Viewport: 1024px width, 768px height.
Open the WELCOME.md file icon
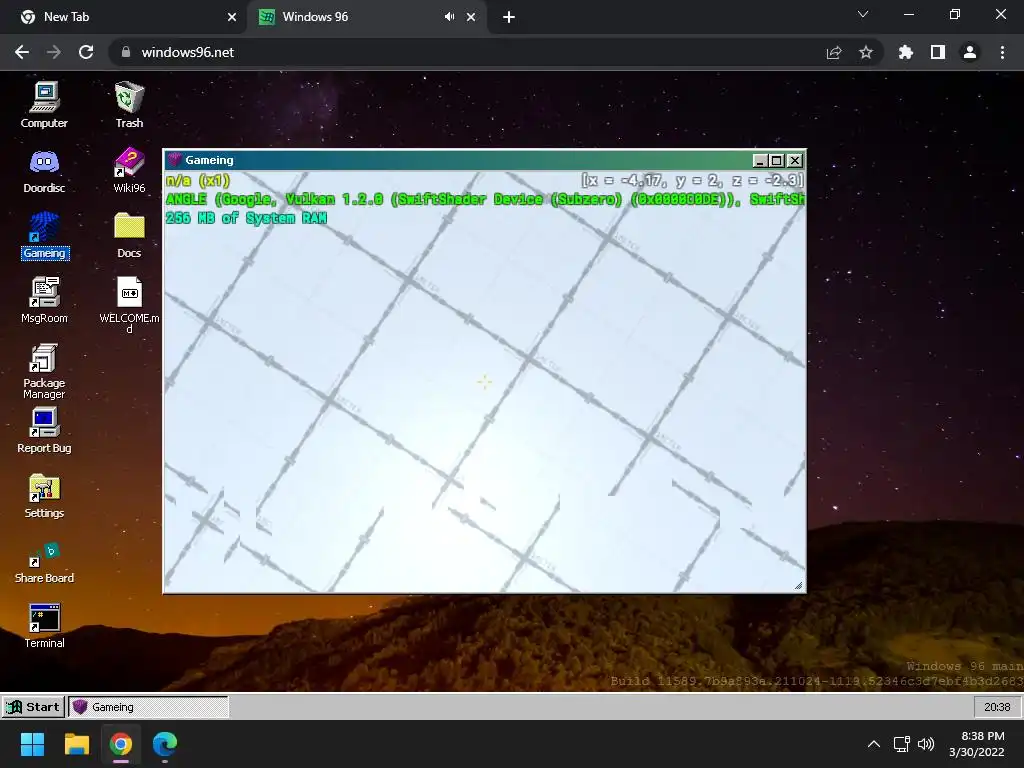129,305
